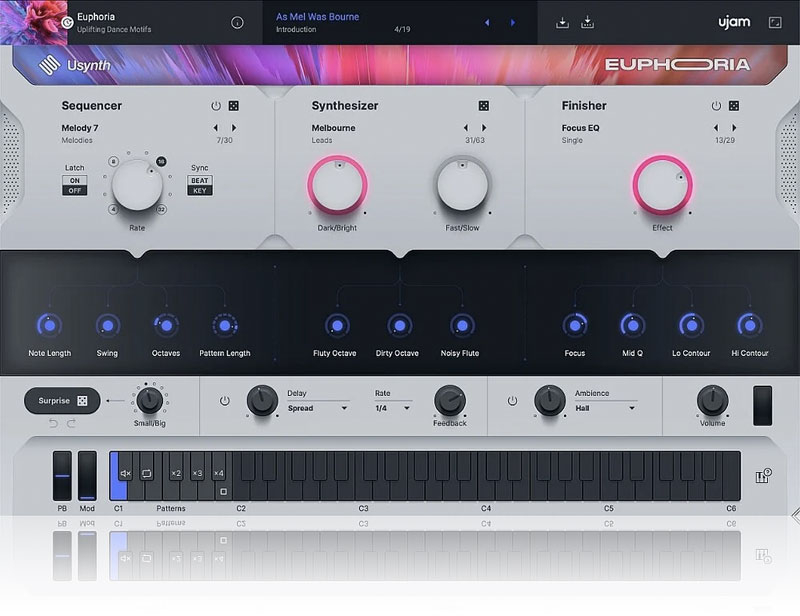Viewport: 800px width, 616px height.
Task: Open the delay Rate dropdown showing 1/4
Action: click(x=393, y=408)
